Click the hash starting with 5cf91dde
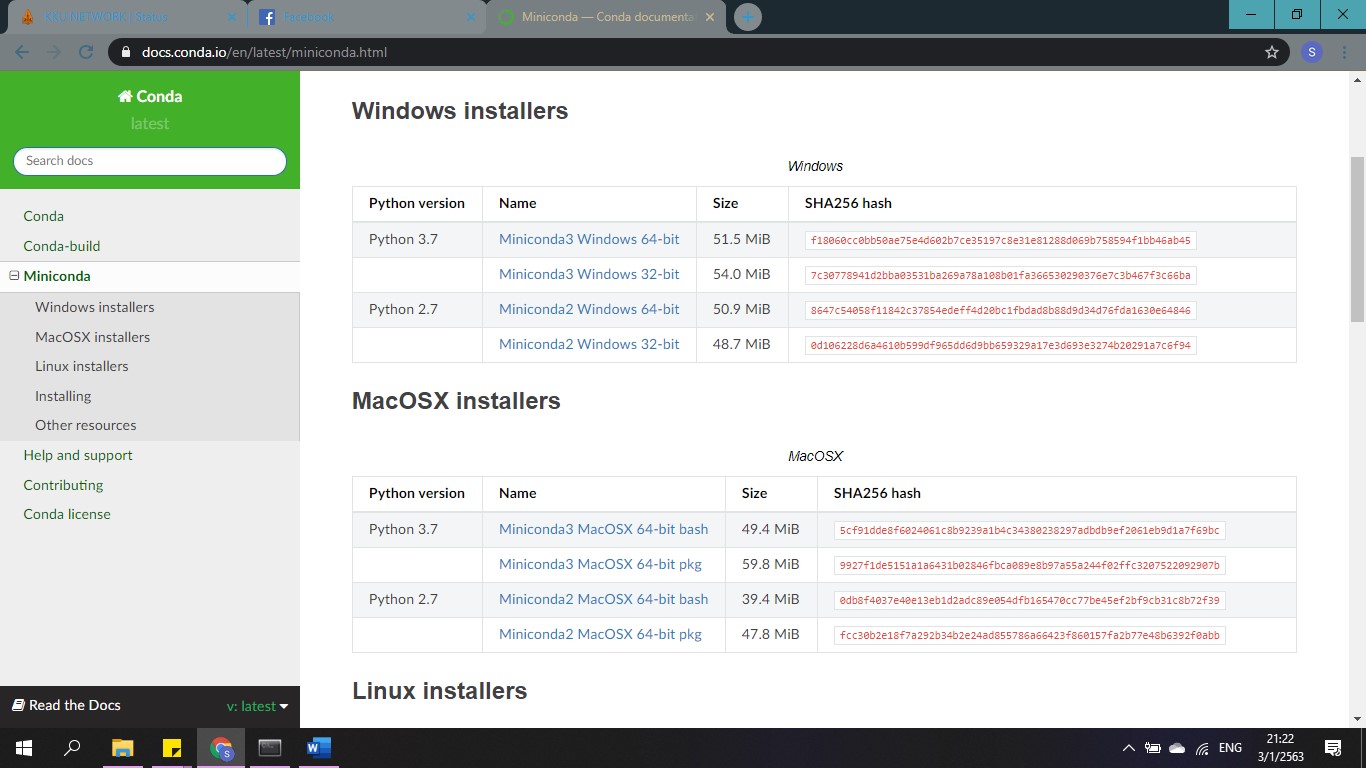The width and height of the screenshot is (1366, 768). [x=1030, y=530]
